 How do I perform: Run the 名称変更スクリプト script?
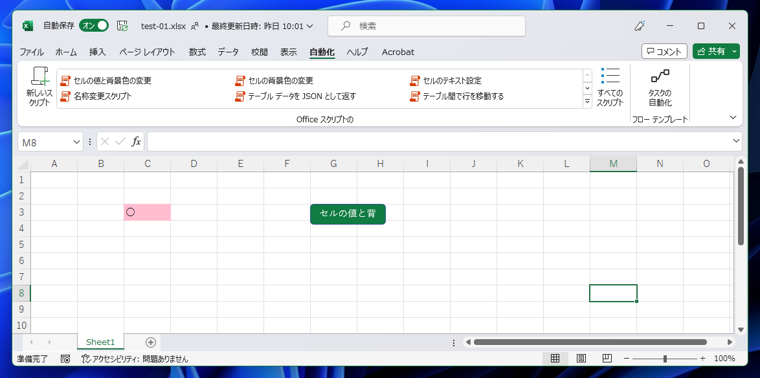pyautogui.click(x=96, y=96)
